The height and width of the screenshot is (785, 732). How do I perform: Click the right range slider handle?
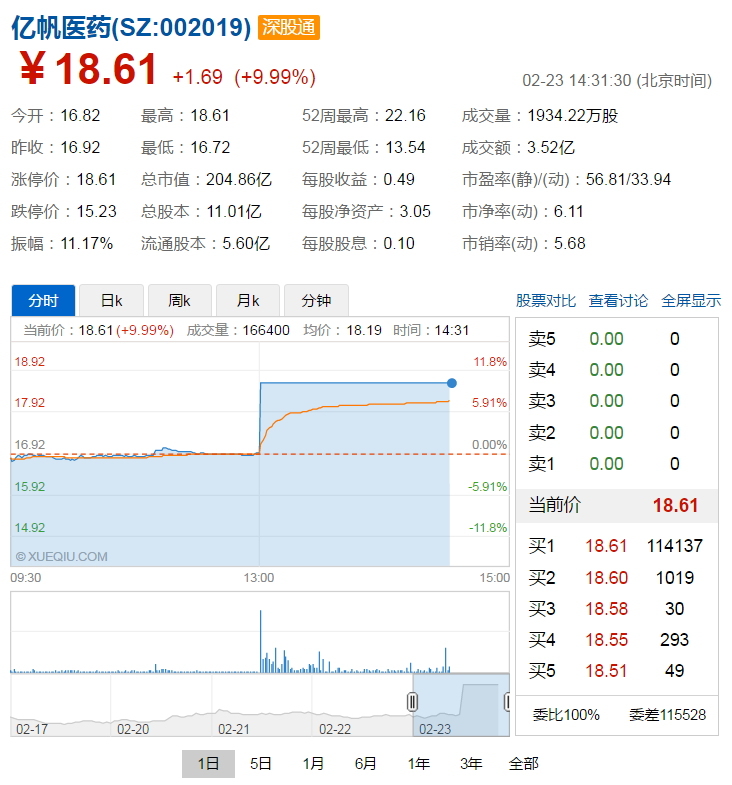506,702
